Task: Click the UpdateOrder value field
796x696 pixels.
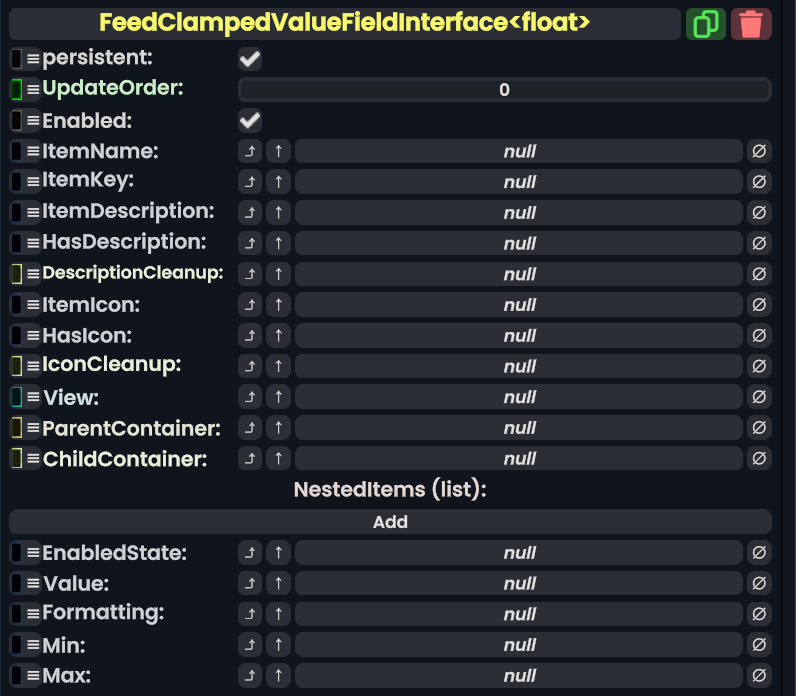Action: click(x=504, y=90)
